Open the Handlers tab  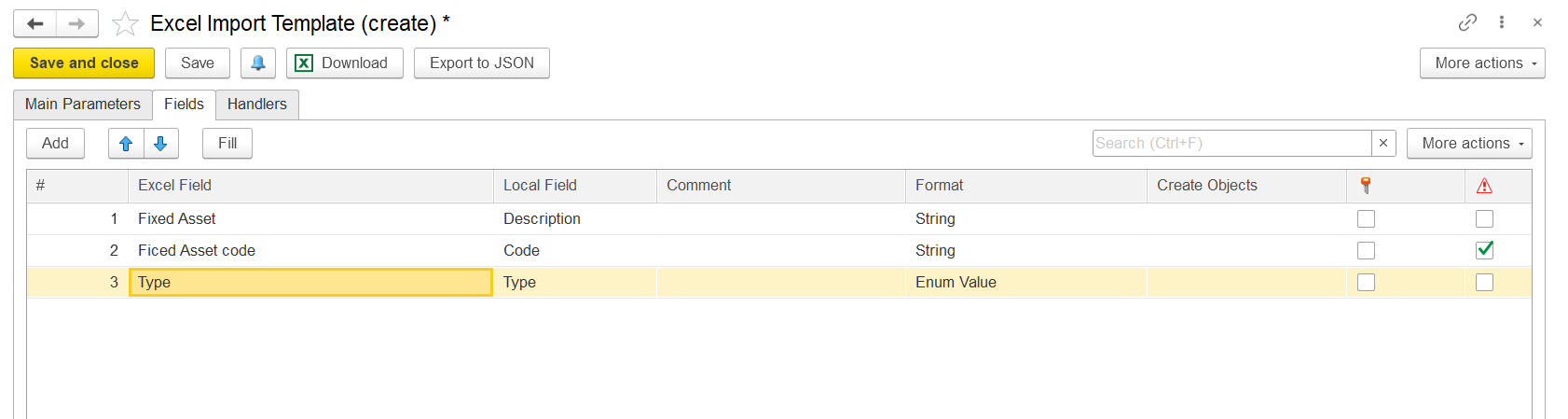point(257,105)
